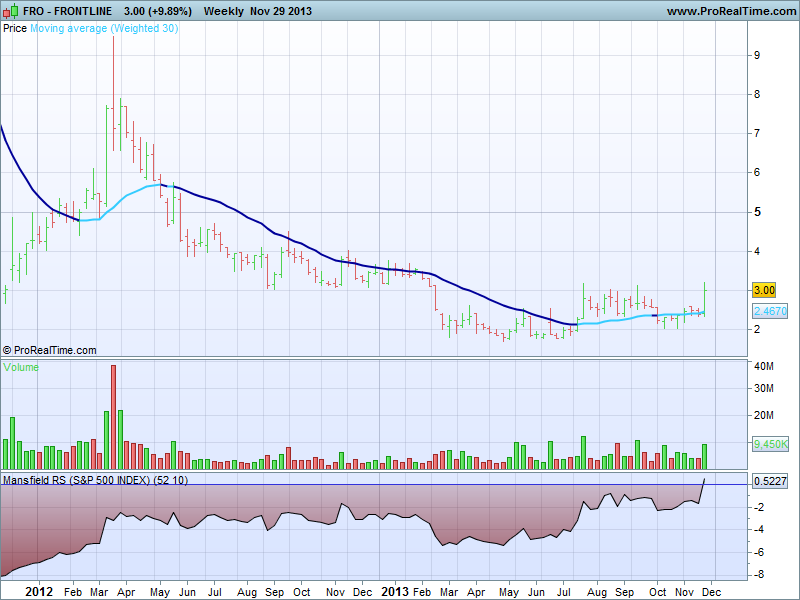Open Mansfield RS (S&P 500 INDEX) label

point(95,480)
